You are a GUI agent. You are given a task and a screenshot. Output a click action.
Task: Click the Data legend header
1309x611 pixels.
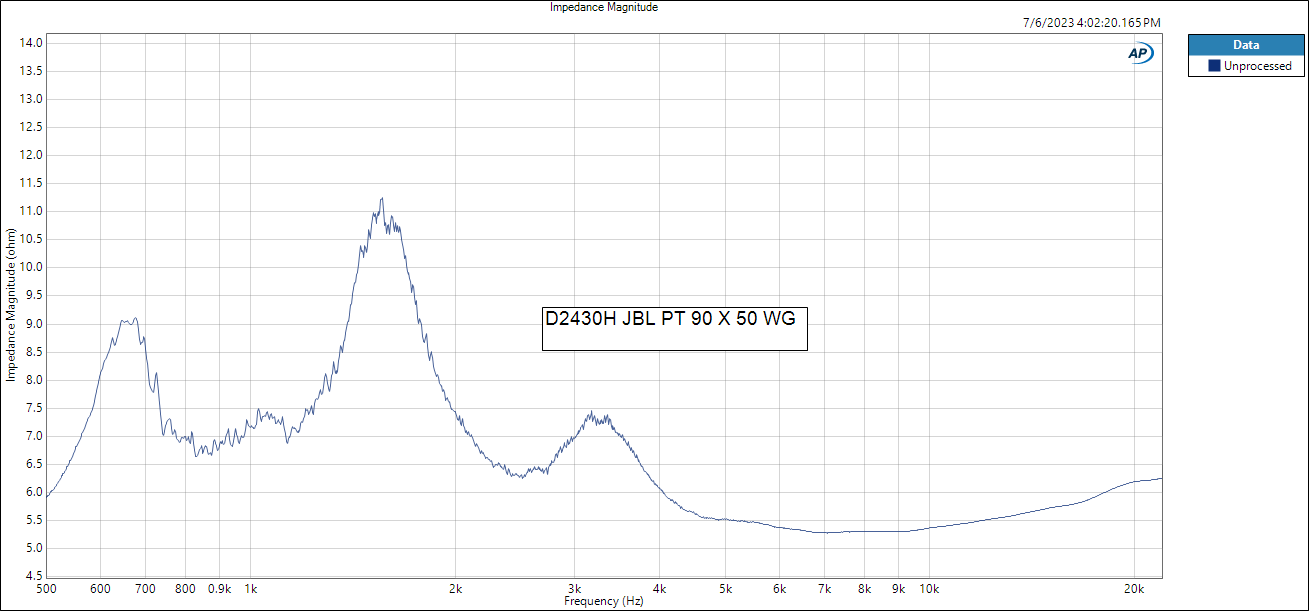(x=1246, y=45)
